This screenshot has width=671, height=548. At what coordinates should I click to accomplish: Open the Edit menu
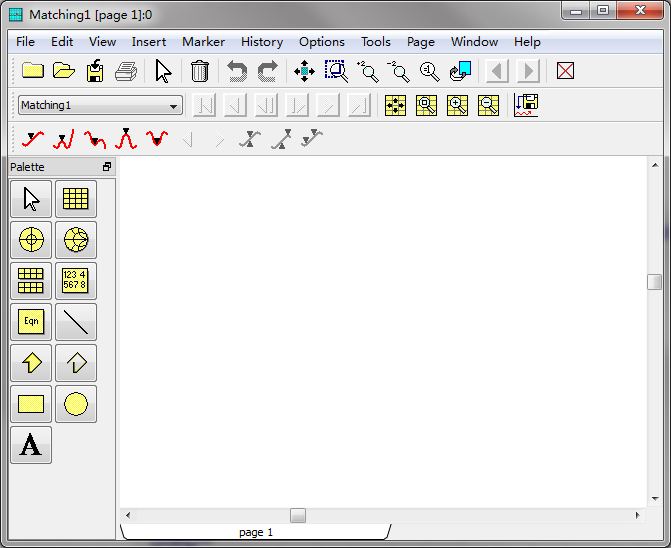tap(62, 42)
